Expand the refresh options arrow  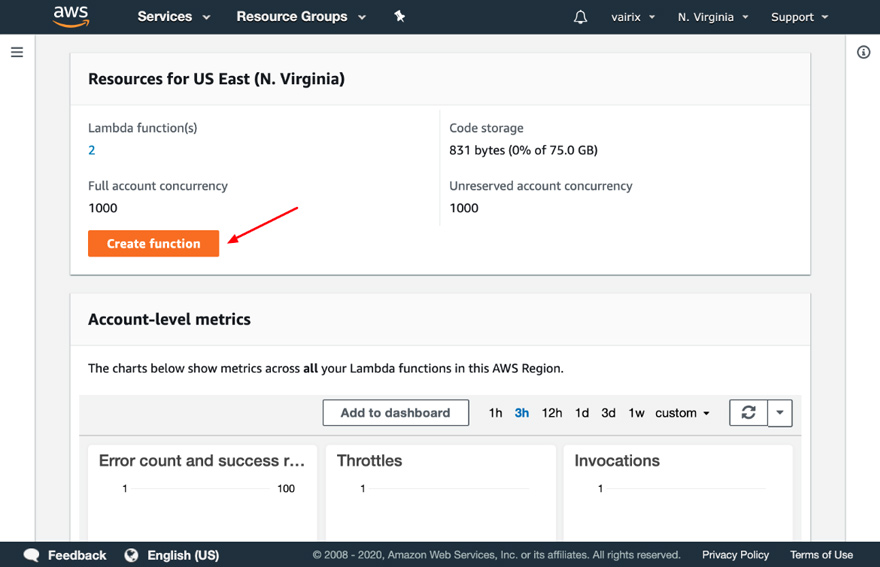click(780, 413)
